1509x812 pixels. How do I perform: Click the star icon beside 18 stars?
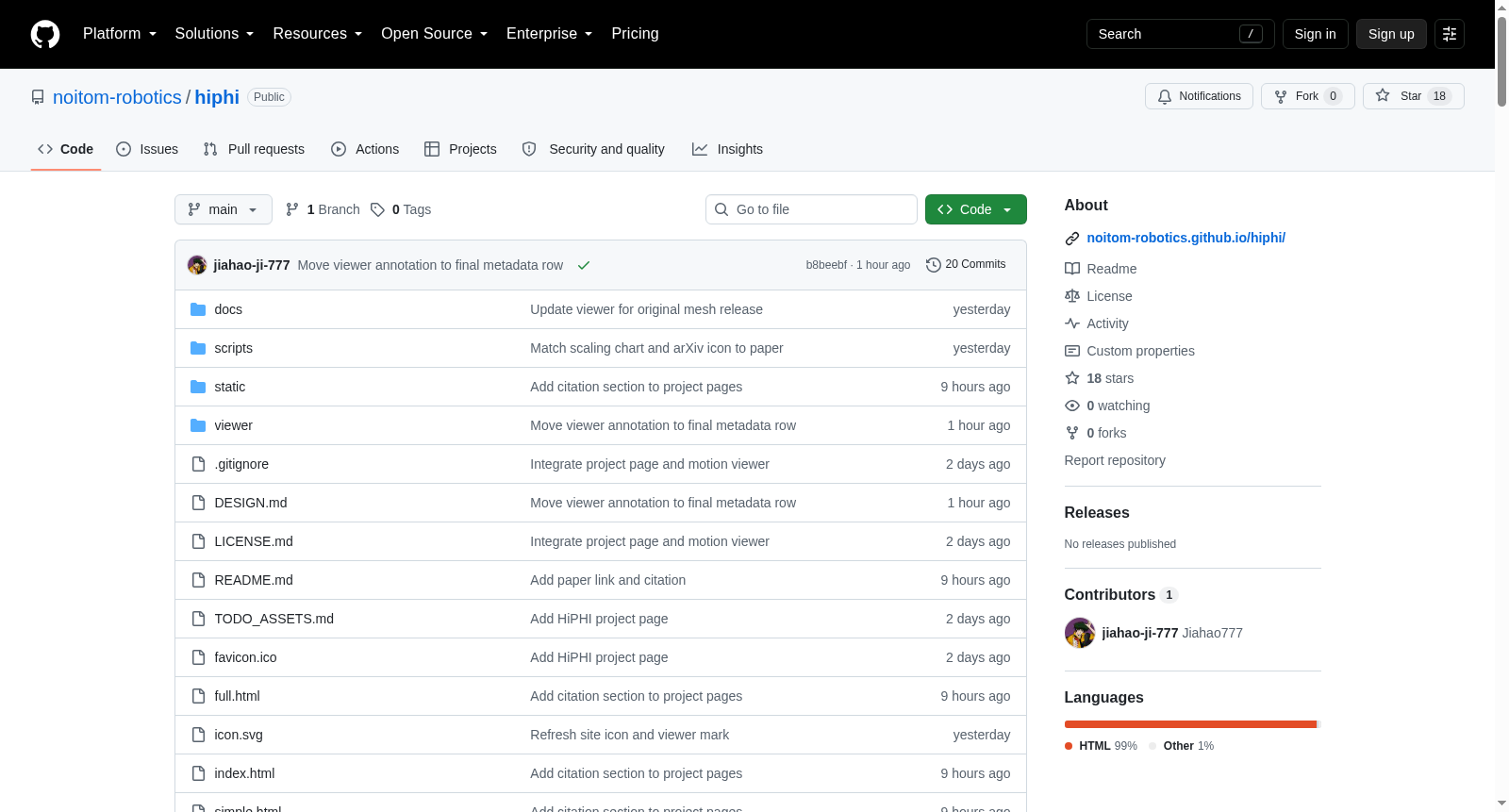coord(1072,378)
